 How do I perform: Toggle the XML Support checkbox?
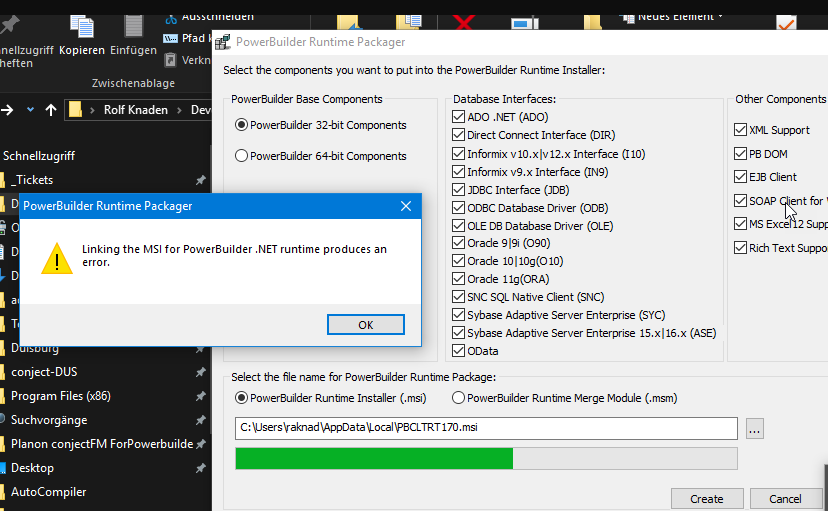coord(740,130)
